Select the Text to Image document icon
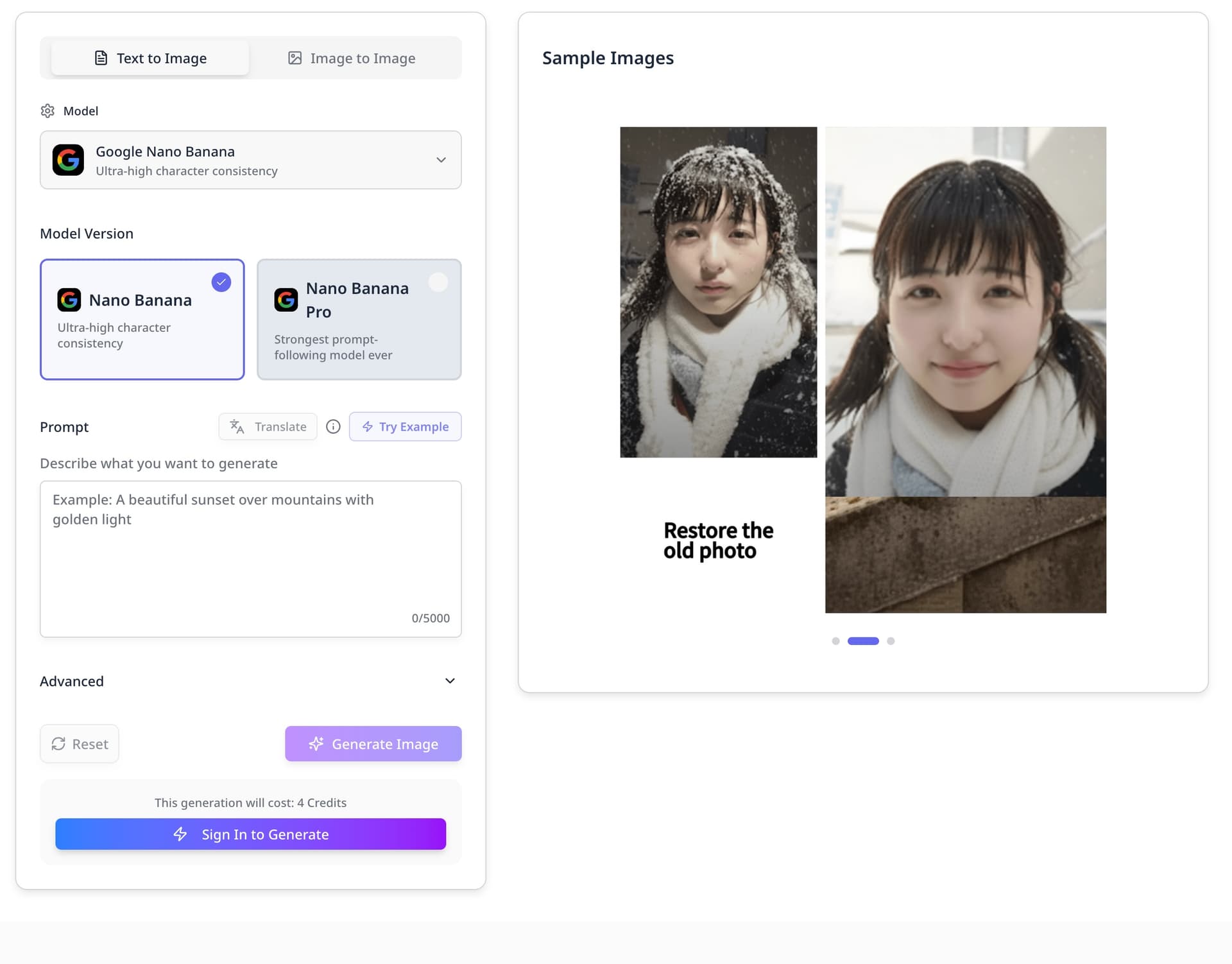The image size is (1232, 964). pyautogui.click(x=100, y=58)
